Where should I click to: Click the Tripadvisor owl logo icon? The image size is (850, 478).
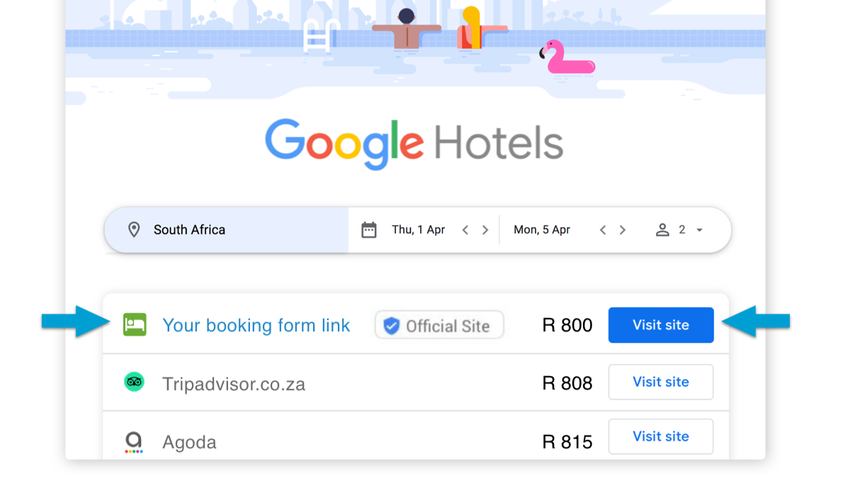coord(134,382)
